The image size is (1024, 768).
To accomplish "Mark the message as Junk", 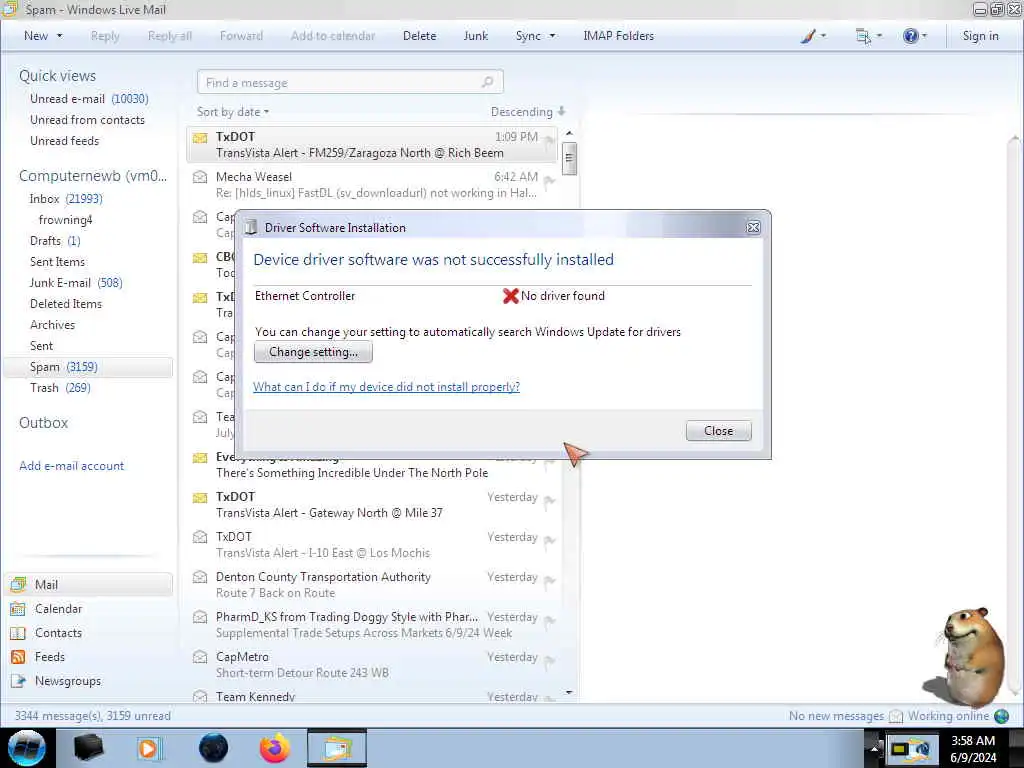I will [475, 36].
